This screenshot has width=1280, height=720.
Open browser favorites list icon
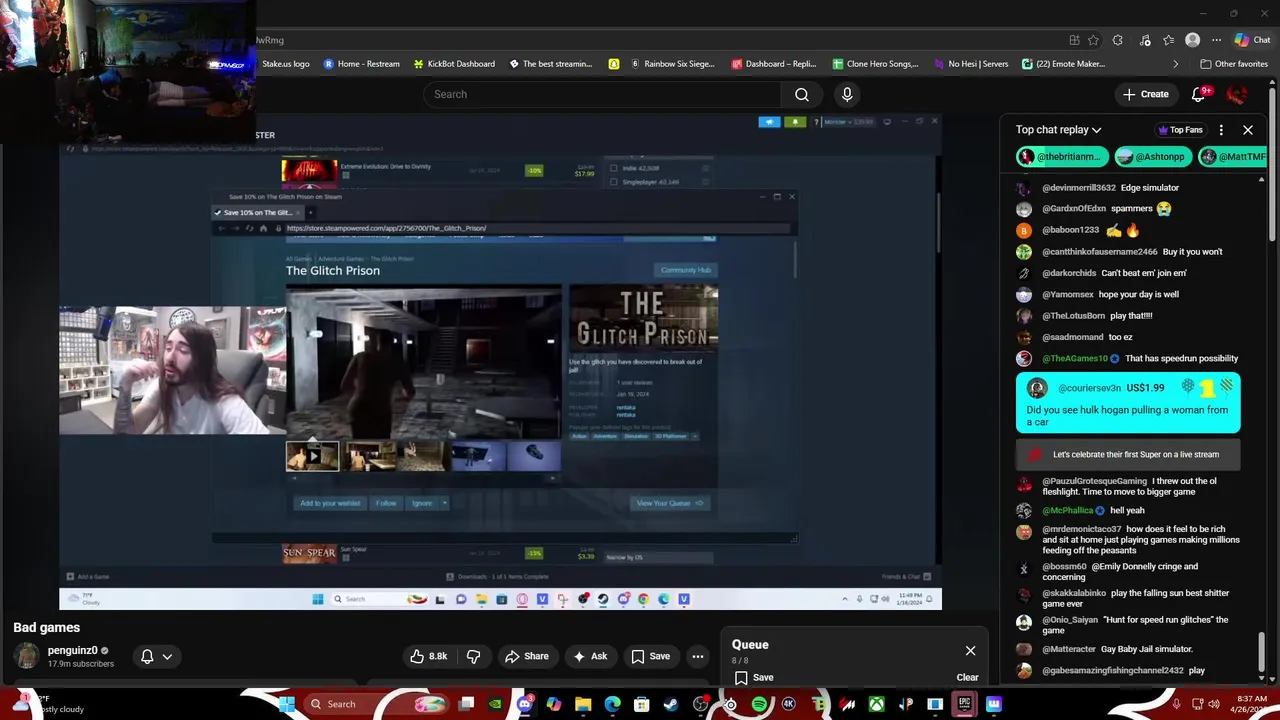click(1168, 40)
